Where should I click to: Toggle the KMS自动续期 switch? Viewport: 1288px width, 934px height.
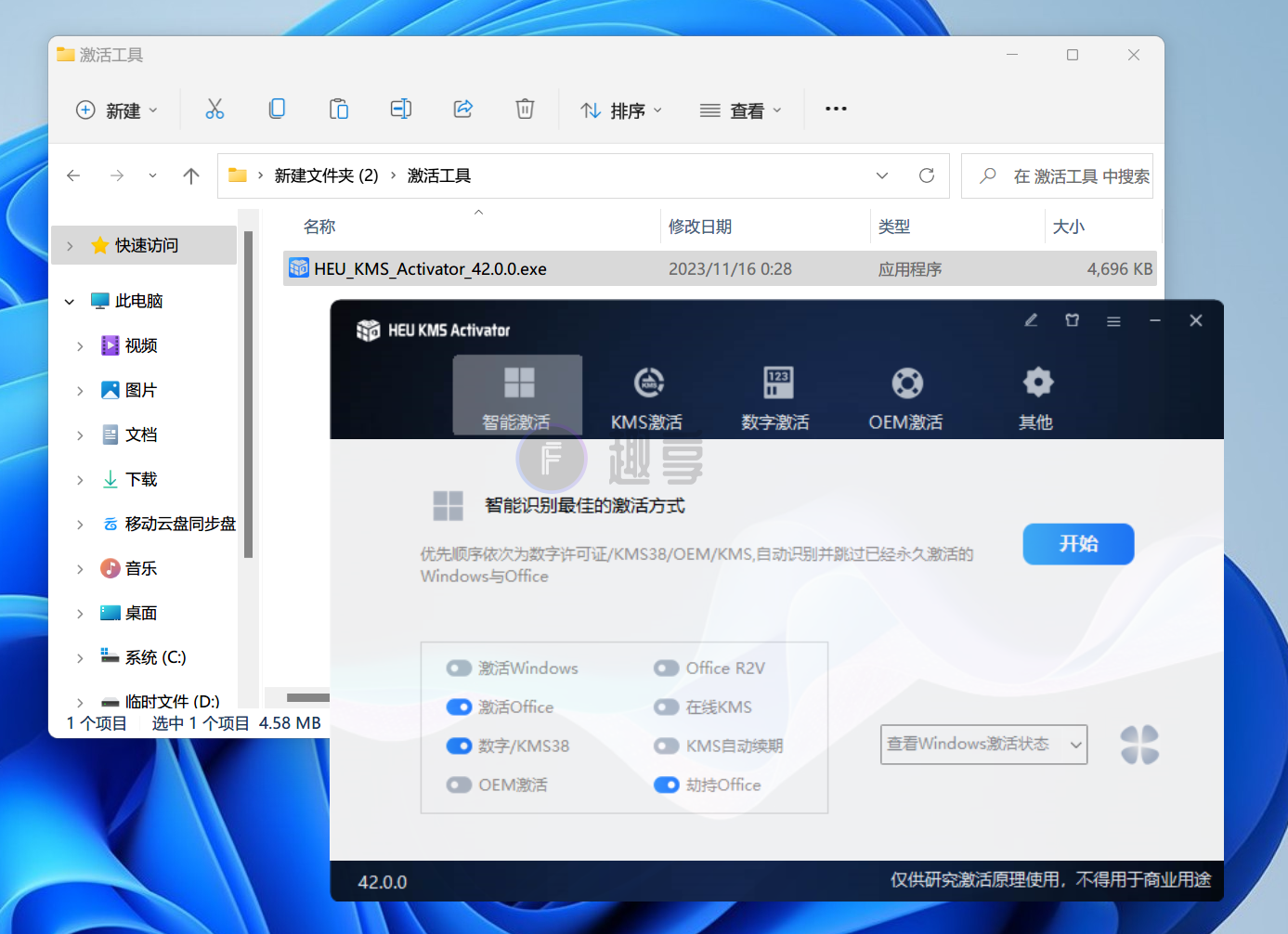pyautogui.click(x=667, y=746)
